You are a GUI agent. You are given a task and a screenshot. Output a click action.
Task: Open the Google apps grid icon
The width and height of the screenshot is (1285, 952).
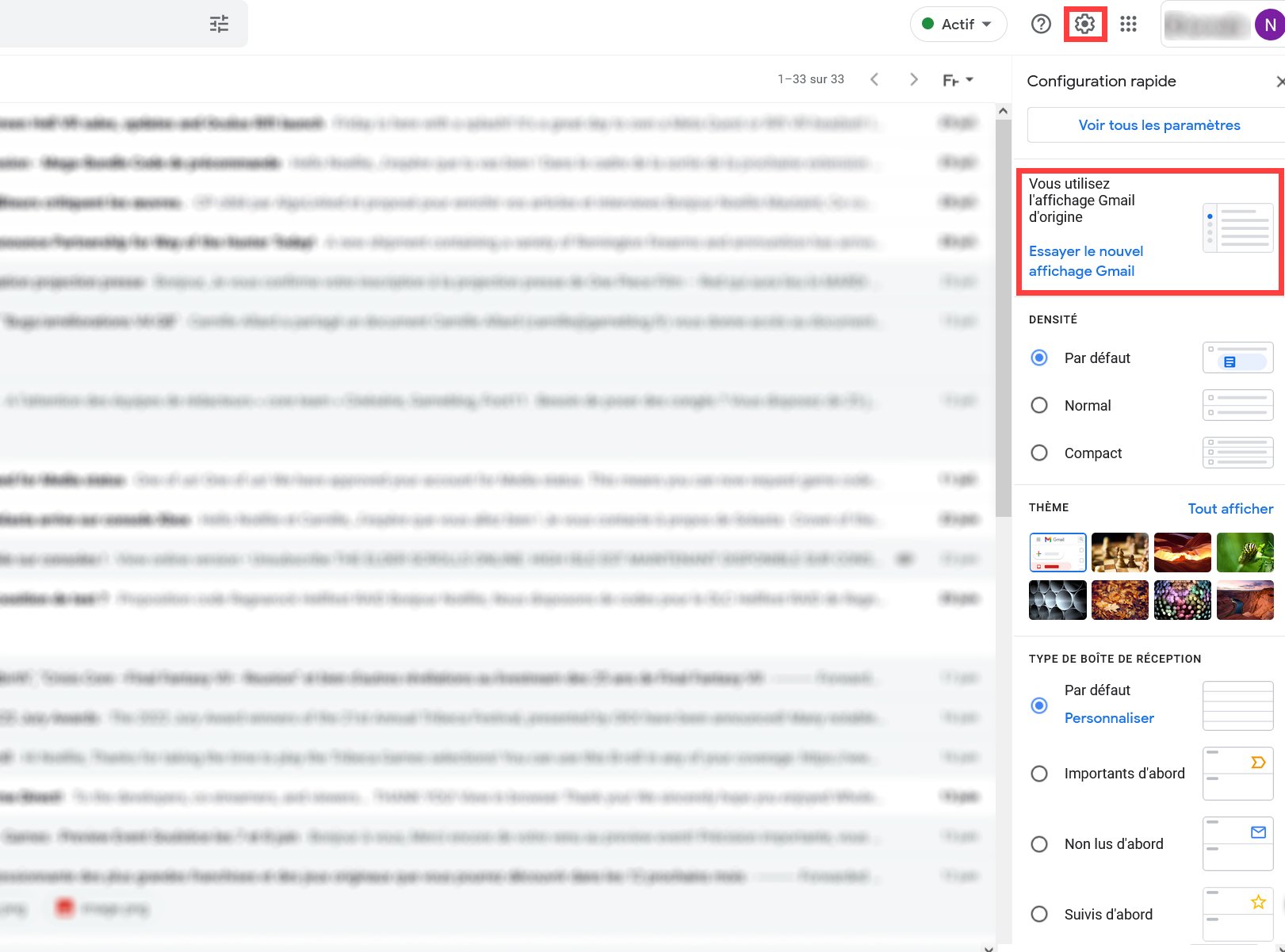pyautogui.click(x=1128, y=24)
